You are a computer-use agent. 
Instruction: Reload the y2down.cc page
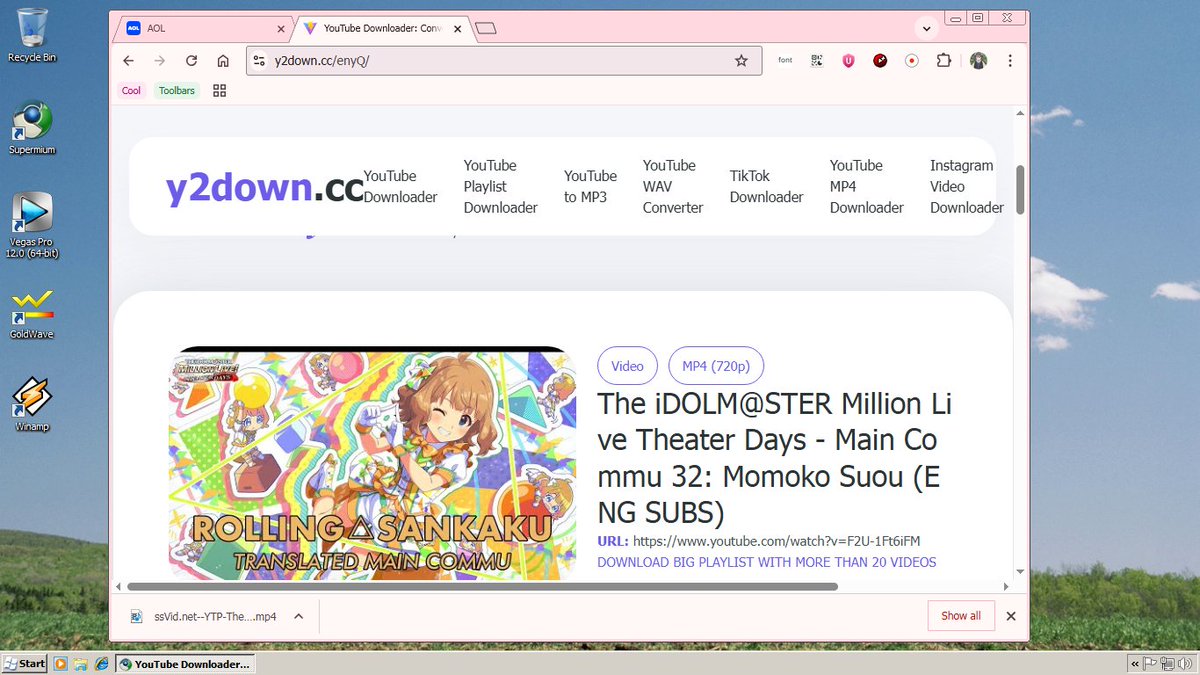click(191, 60)
